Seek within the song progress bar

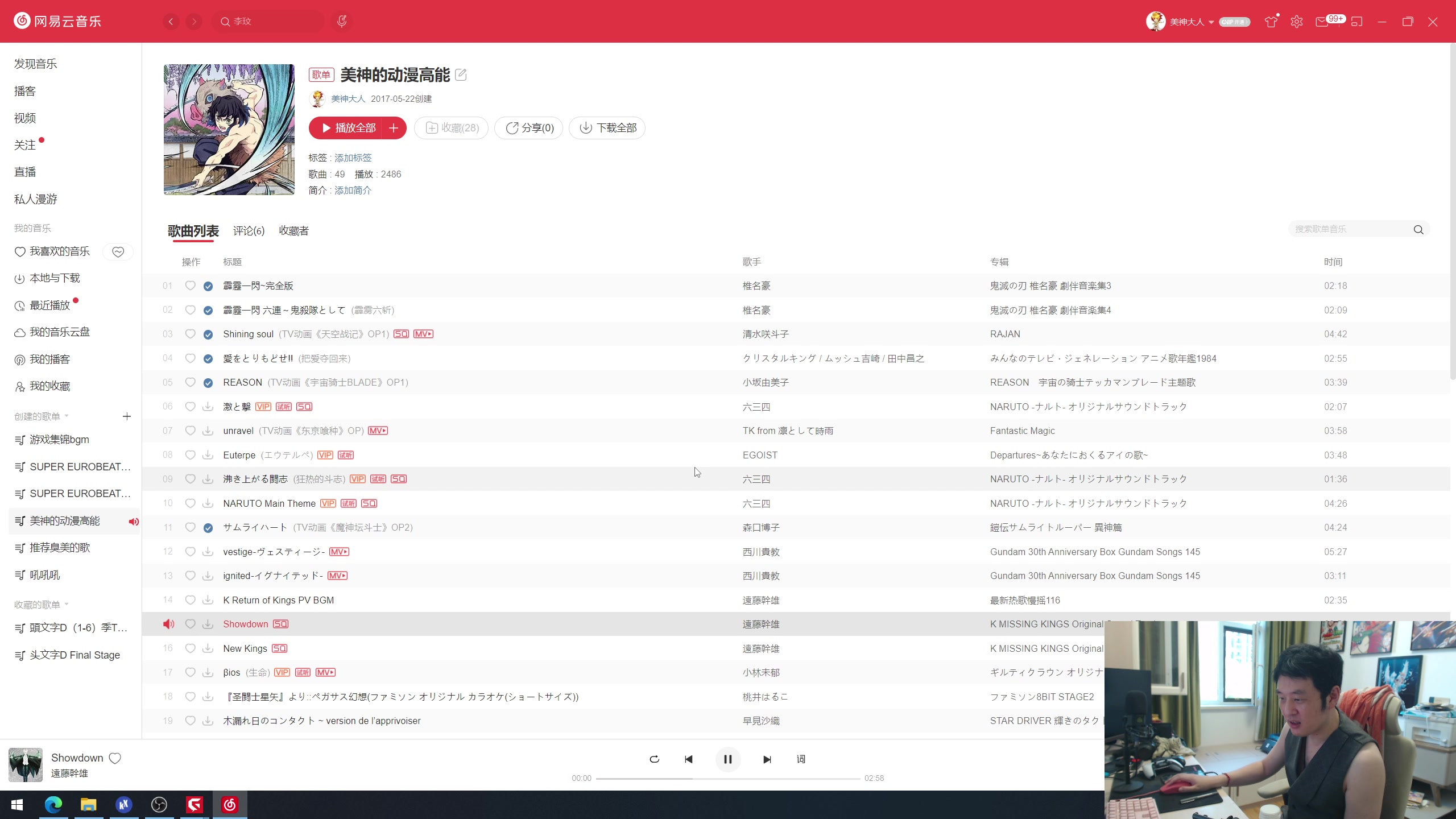tap(728, 778)
